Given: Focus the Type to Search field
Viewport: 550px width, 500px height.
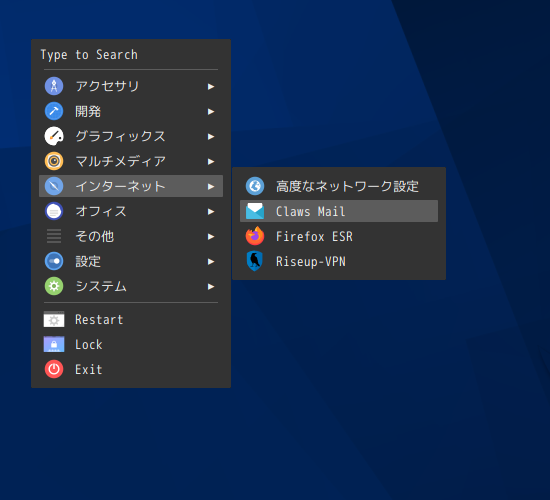Looking at the screenshot, I should (x=131, y=55).
